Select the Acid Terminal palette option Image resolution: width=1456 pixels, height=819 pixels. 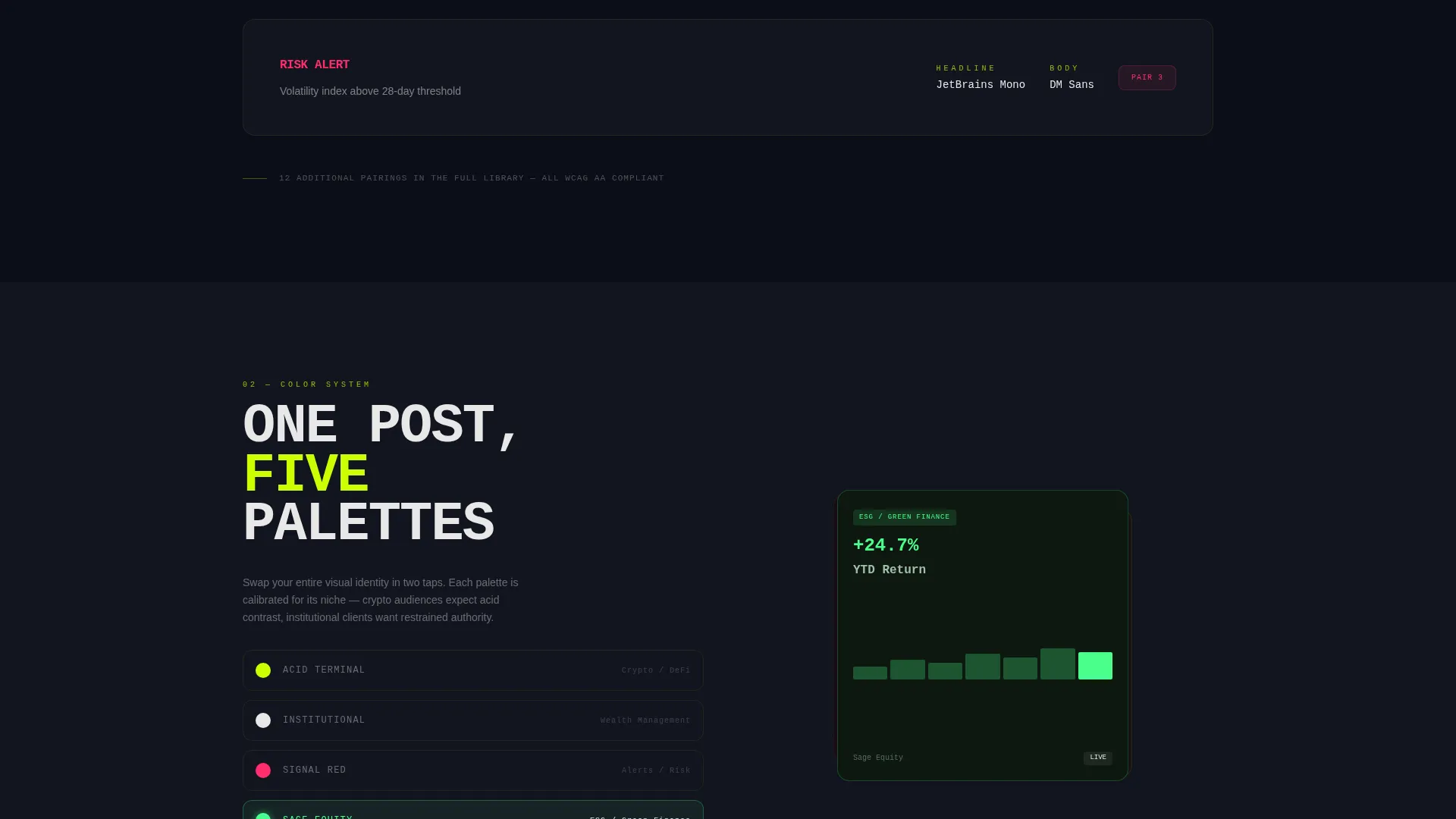click(x=473, y=670)
